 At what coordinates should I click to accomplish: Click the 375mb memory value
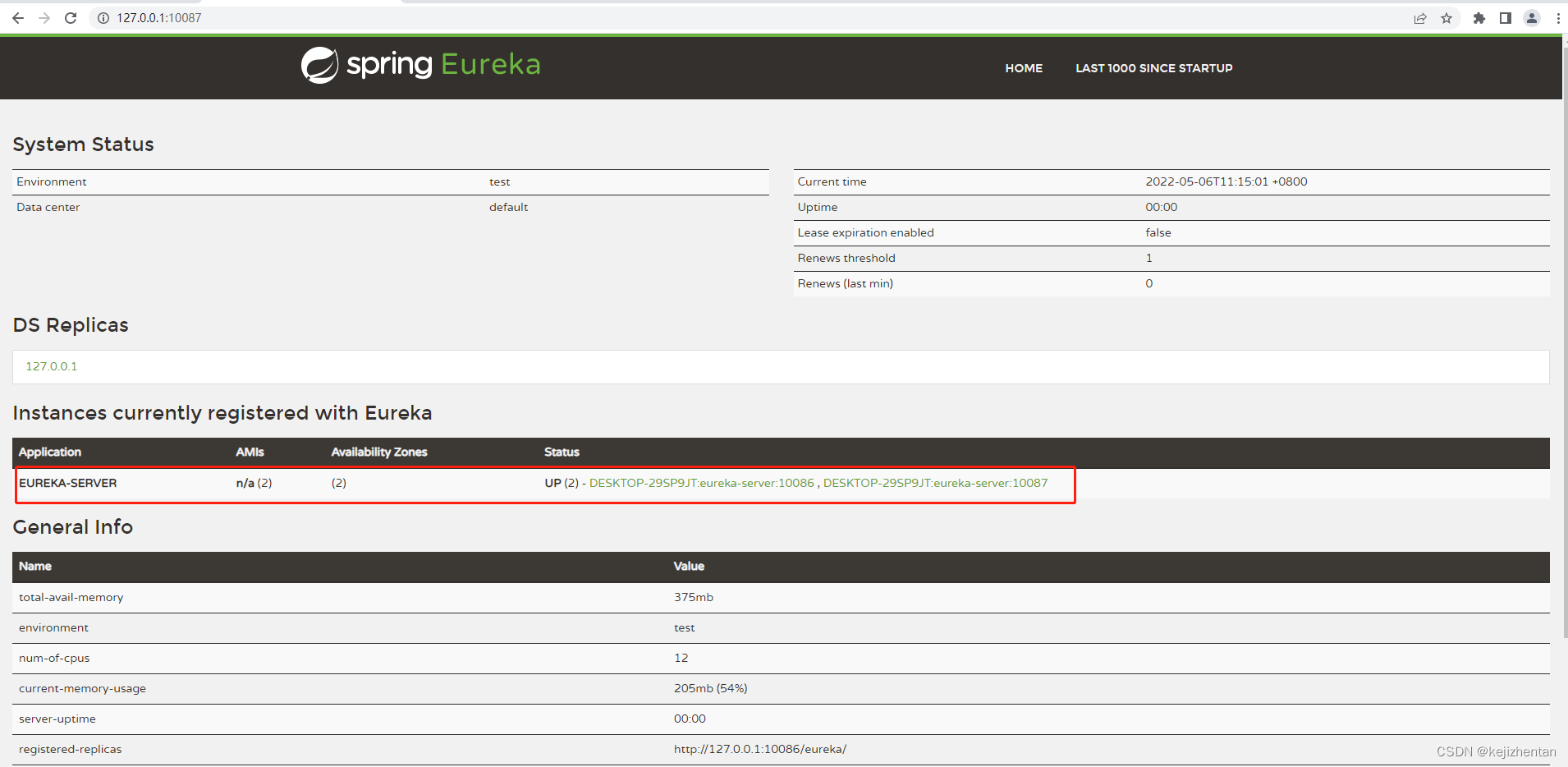click(694, 597)
